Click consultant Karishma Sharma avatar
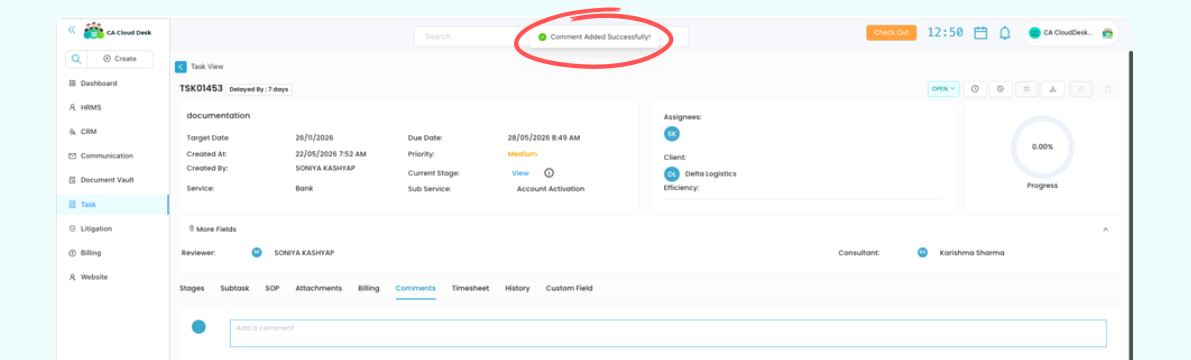This screenshot has width=1191, height=360. click(x=922, y=252)
